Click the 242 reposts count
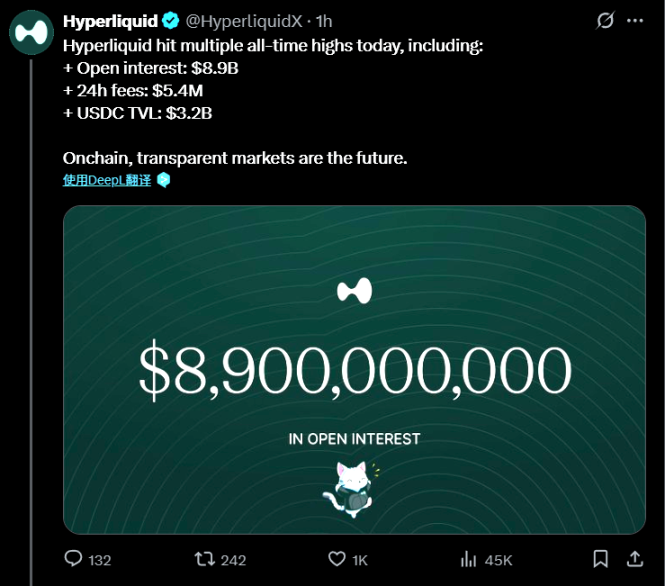Image resolution: width=665 pixels, height=586 pixels. pyautogui.click(x=233, y=560)
